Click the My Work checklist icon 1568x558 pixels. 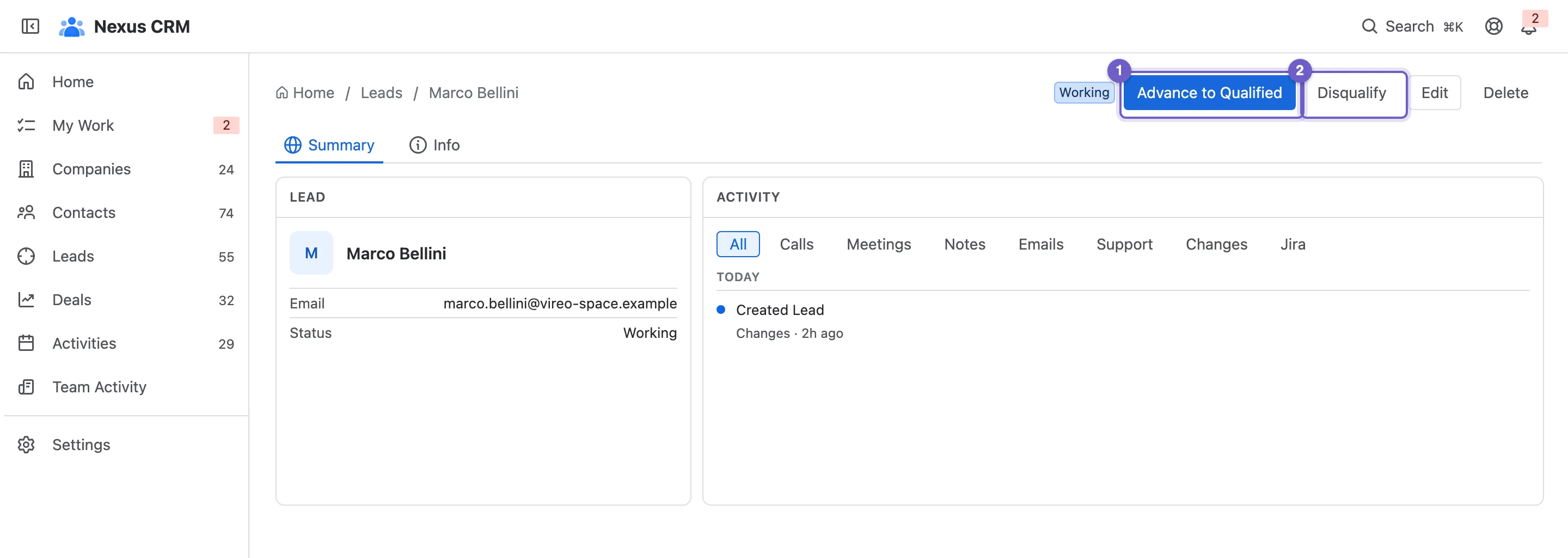26,125
